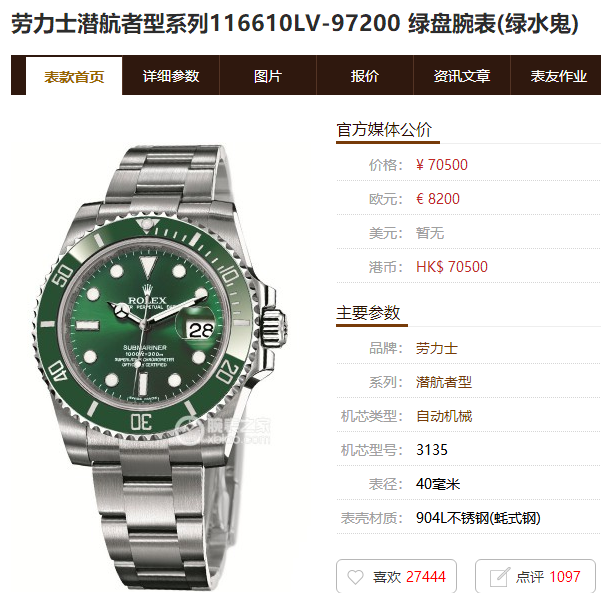
Task: Click the HK$ 70500 price
Action: [x=452, y=267]
